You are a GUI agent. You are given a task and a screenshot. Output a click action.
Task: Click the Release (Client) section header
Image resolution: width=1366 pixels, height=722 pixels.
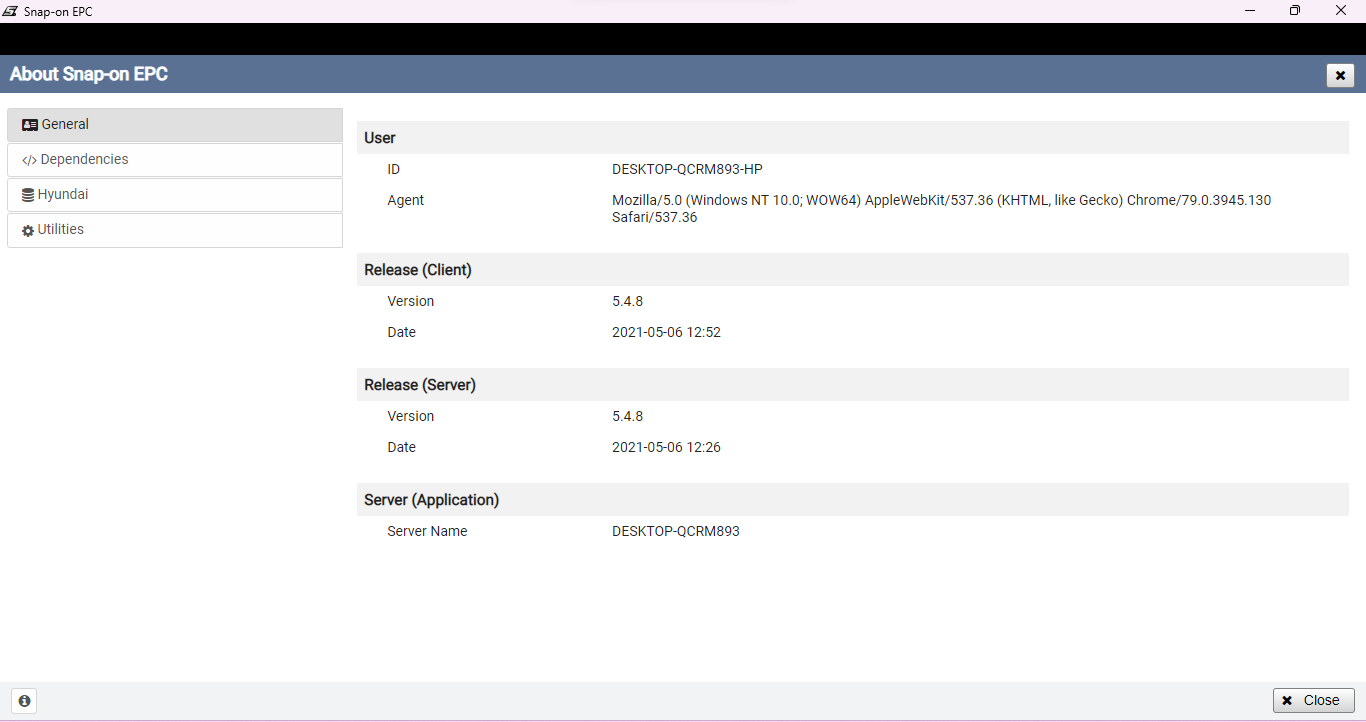[x=853, y=270]
